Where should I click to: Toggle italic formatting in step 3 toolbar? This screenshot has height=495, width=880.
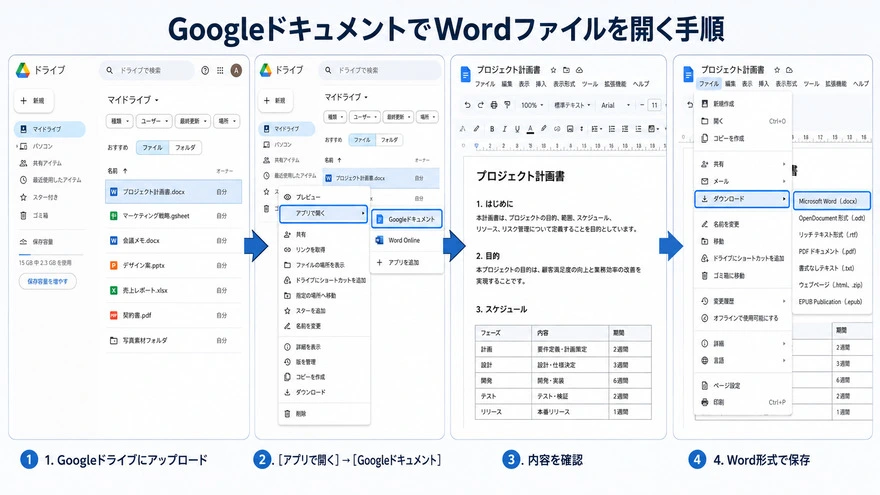[505, 129]
